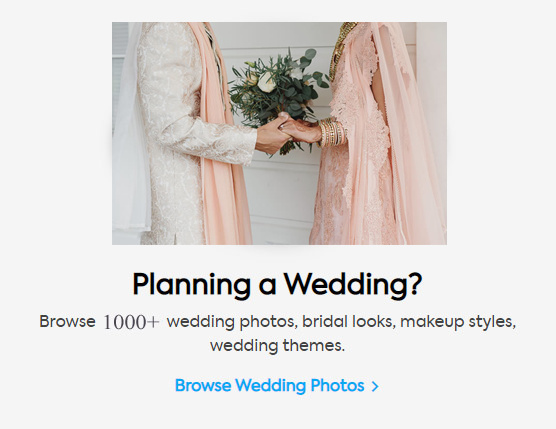Click the white rose in the bouquet
Viewport: 556px width, 429px height.
point(266,82)
